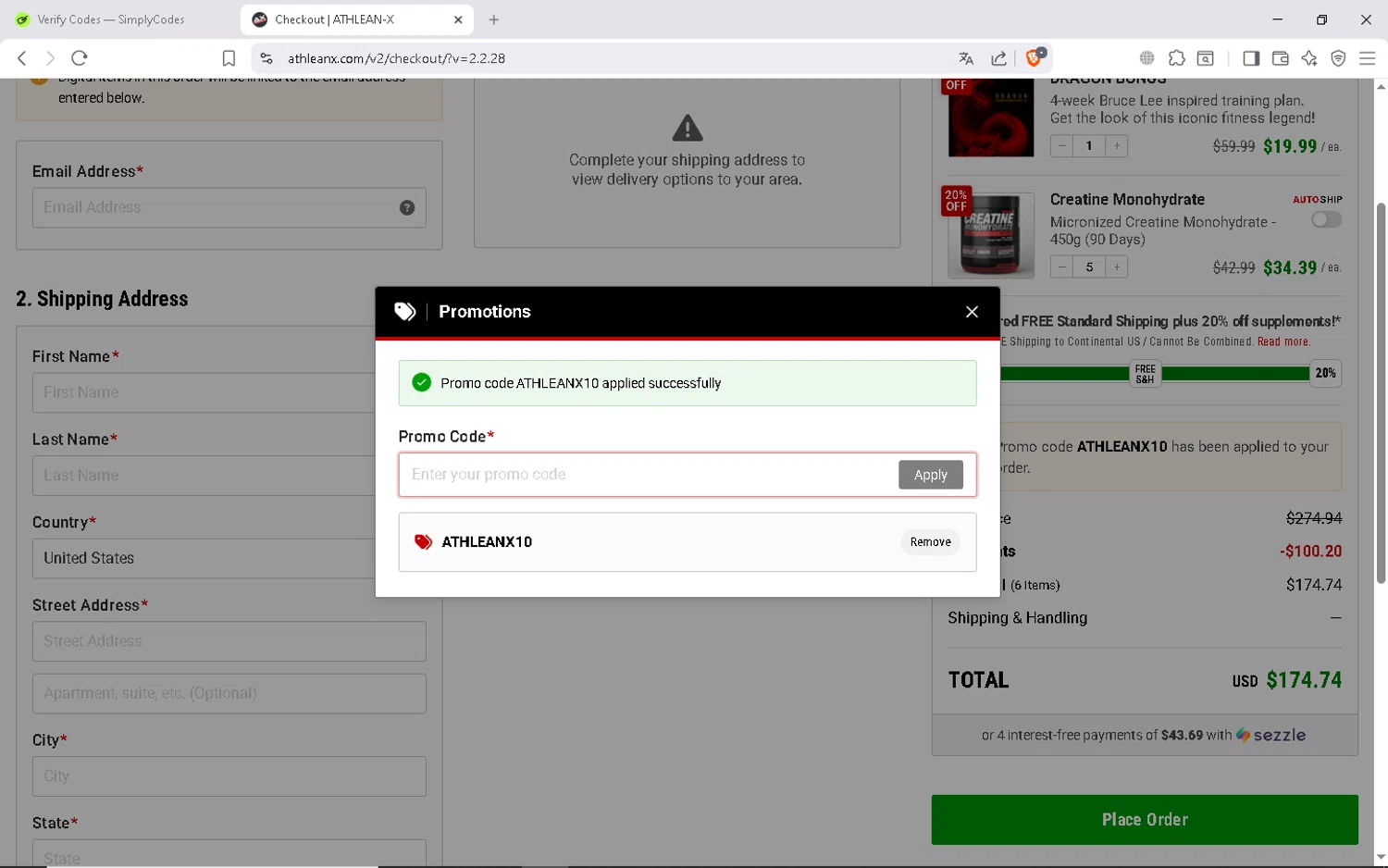Image resolution: width=1388 pixels, height=868 pixels.
Task: Go forward to next page
Action: coord(50,58)
